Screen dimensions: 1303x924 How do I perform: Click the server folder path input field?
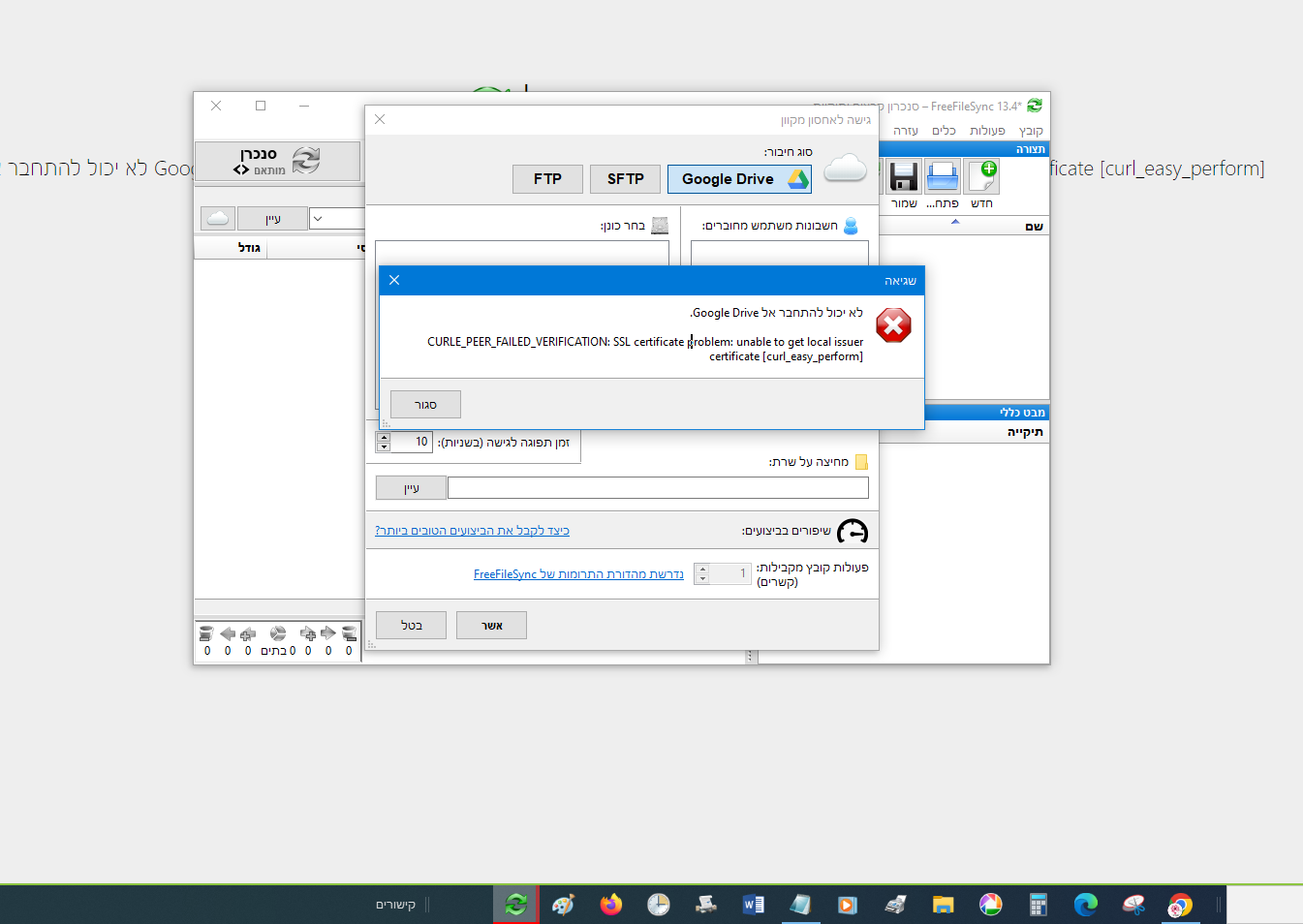(658, 488)
